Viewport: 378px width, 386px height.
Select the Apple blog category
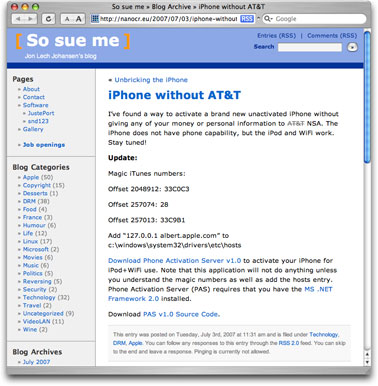click(x=31, y=177)
